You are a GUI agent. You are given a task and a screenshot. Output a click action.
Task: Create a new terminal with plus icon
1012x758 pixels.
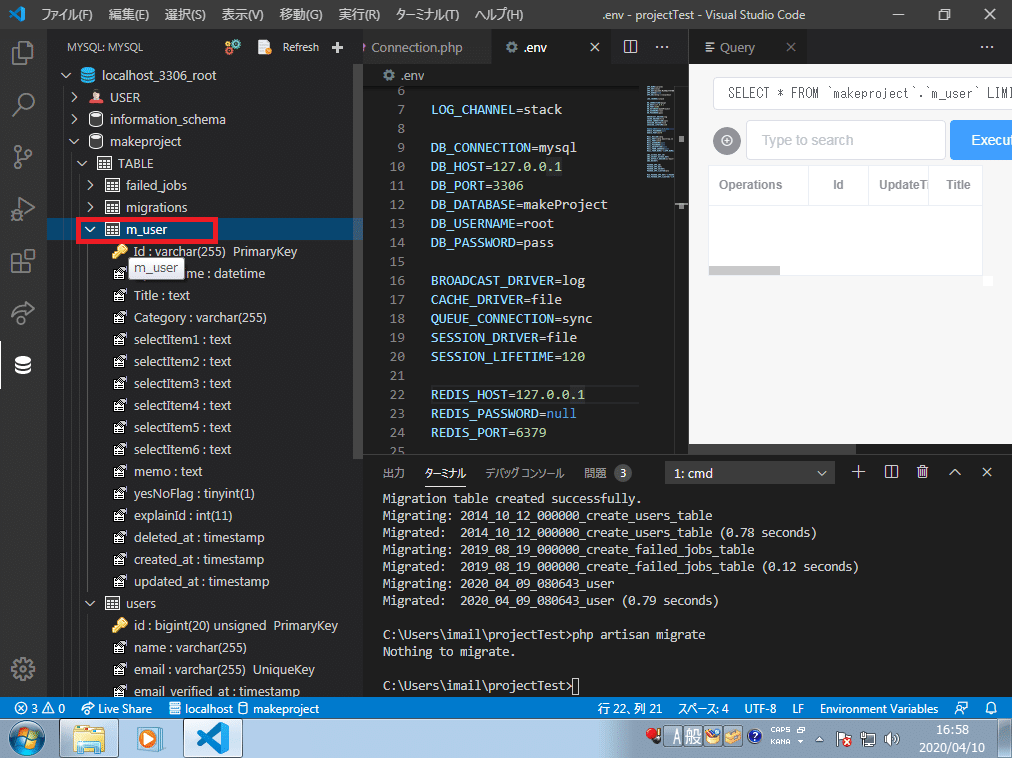(x=858, y=473)
